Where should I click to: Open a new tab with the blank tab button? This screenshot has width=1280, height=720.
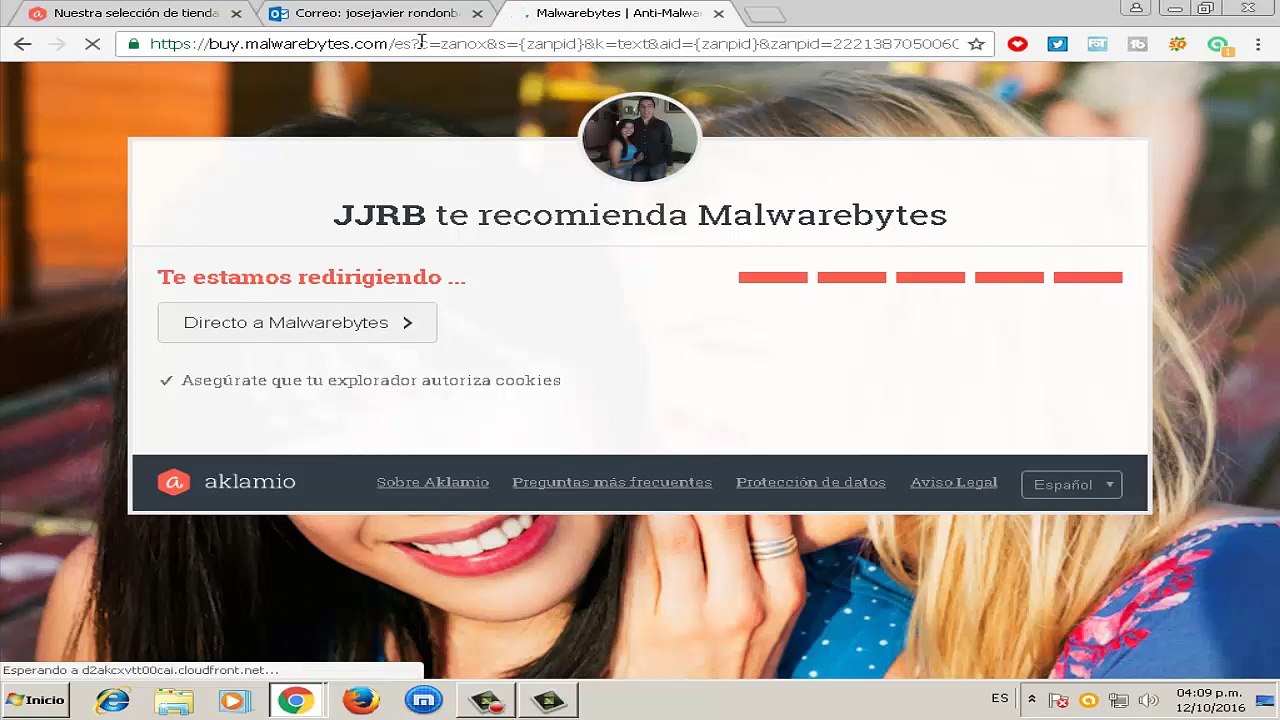click(x=765, y=15)
